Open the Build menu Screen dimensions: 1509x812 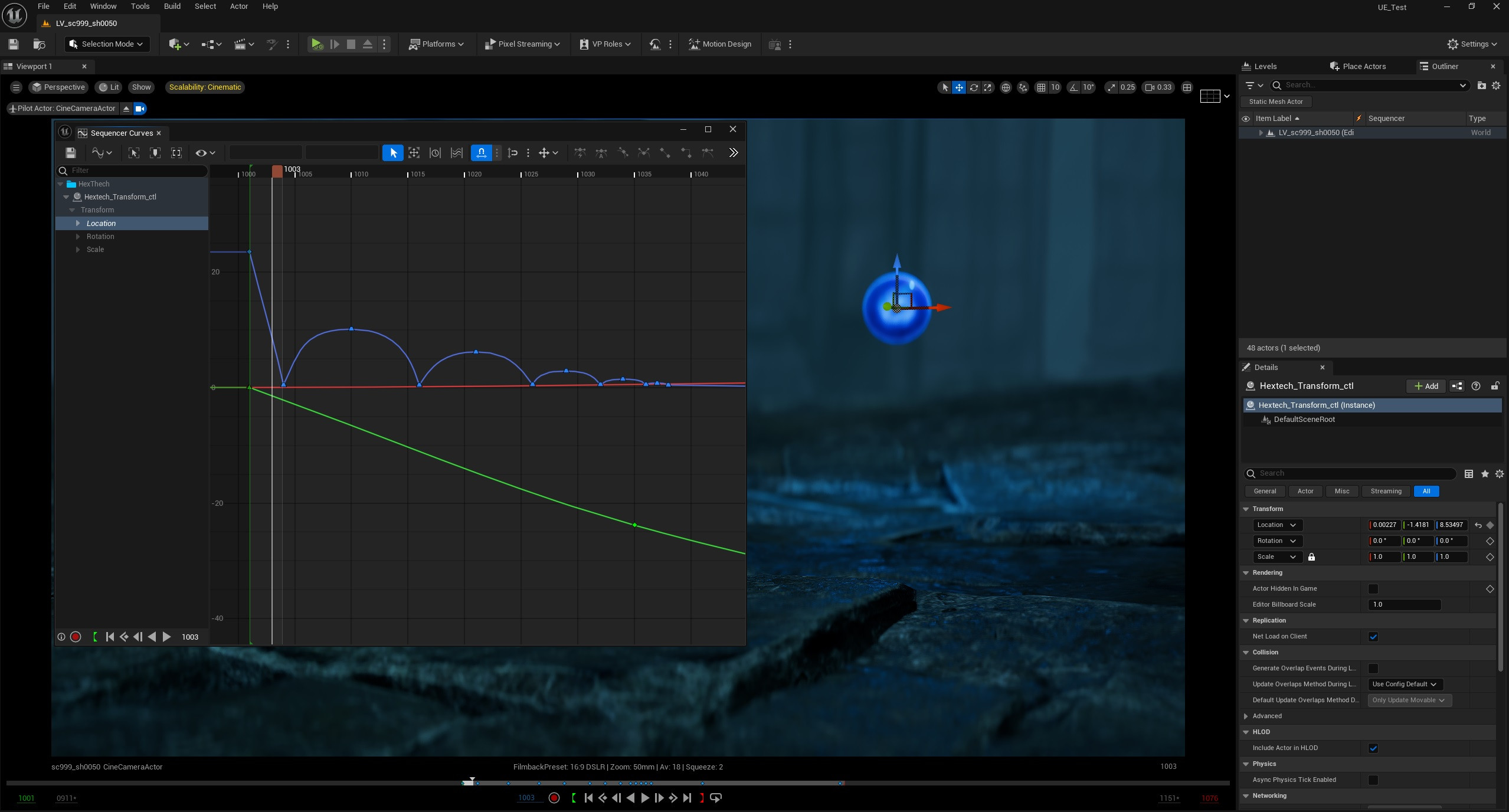click(x=172, y=6)
